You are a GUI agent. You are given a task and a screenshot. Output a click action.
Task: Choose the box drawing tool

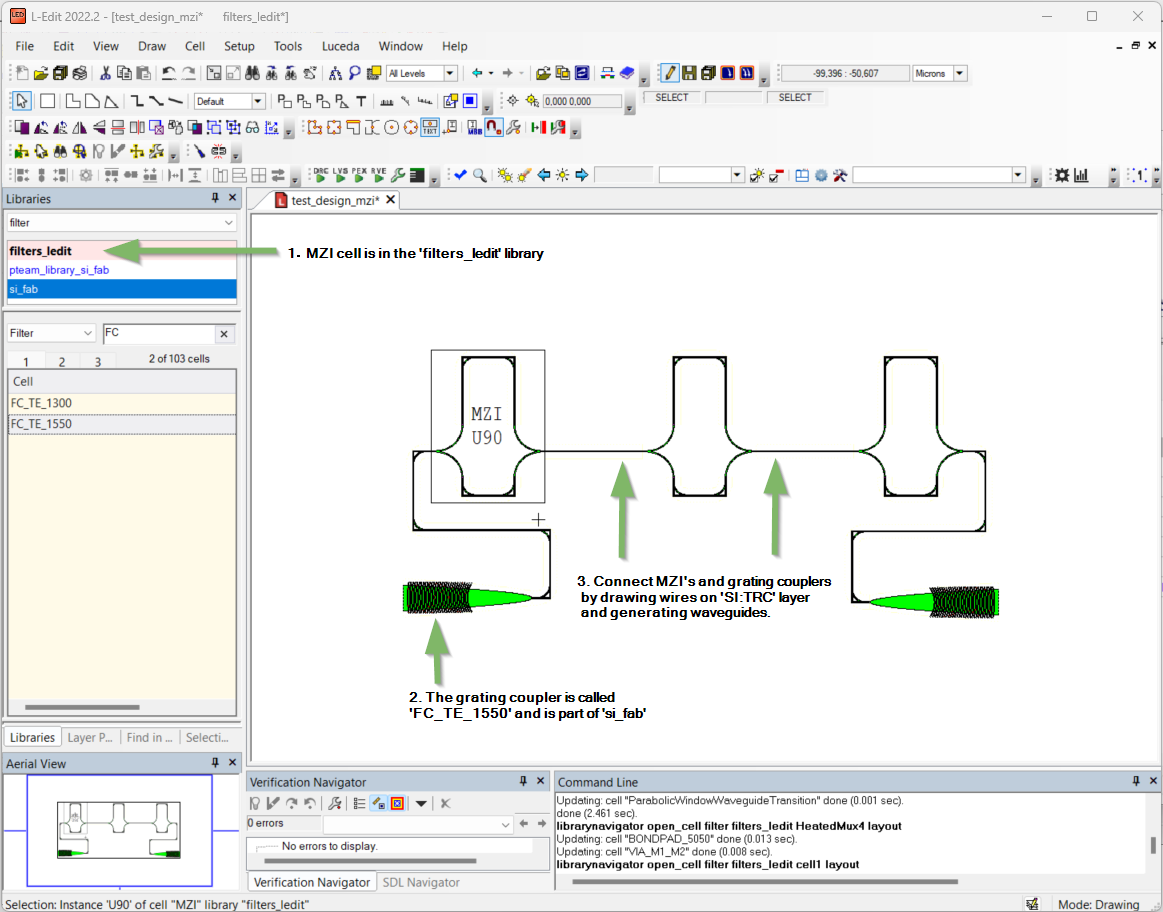[47, 101]
